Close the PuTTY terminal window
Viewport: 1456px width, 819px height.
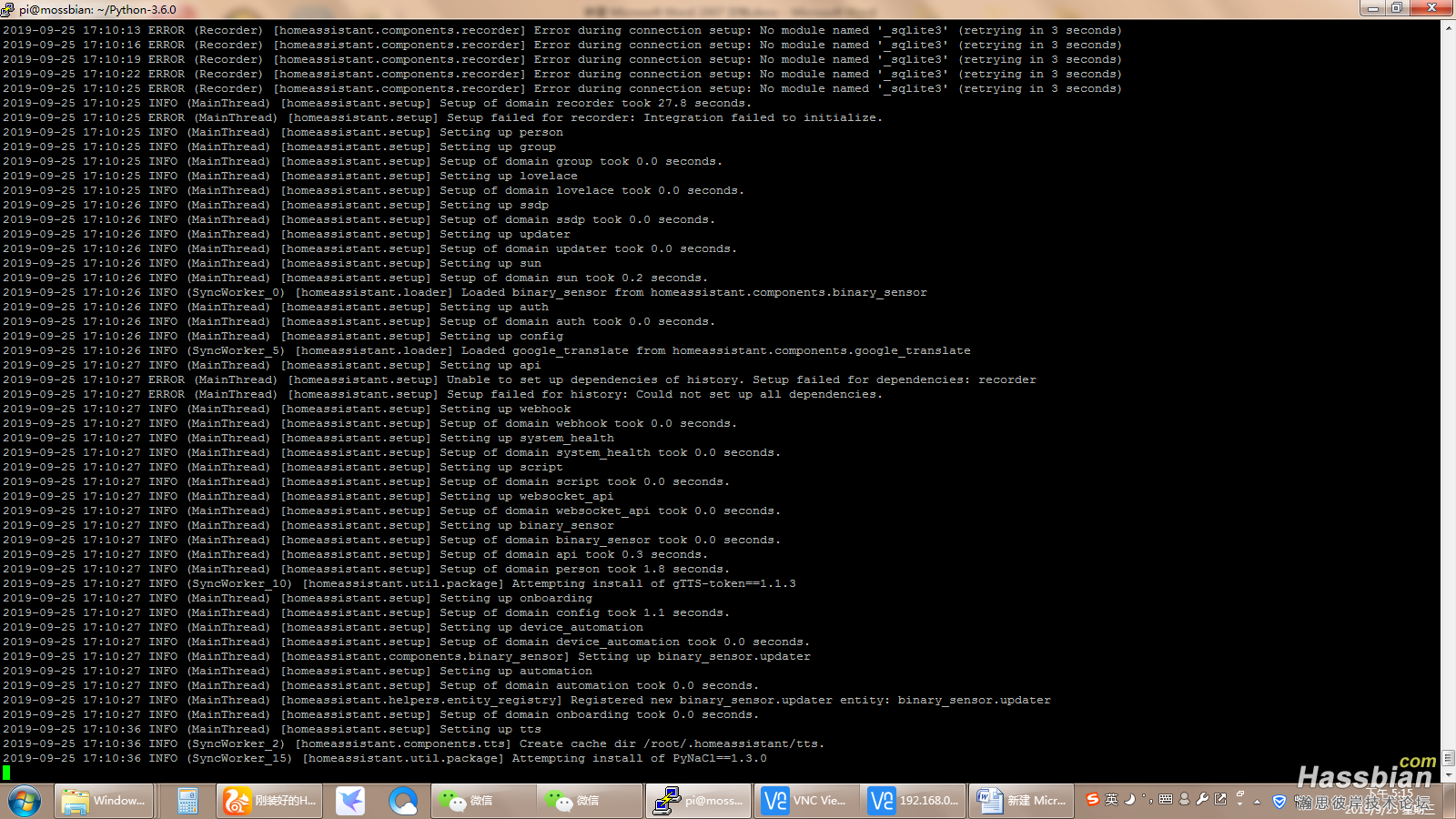point(1431,8)
